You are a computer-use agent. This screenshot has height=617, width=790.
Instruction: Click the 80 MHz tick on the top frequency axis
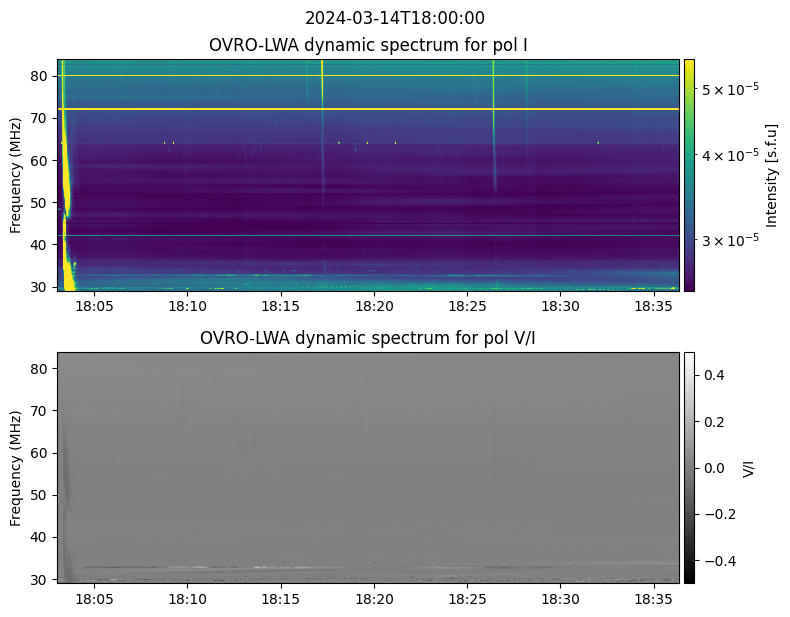(40, 75)
